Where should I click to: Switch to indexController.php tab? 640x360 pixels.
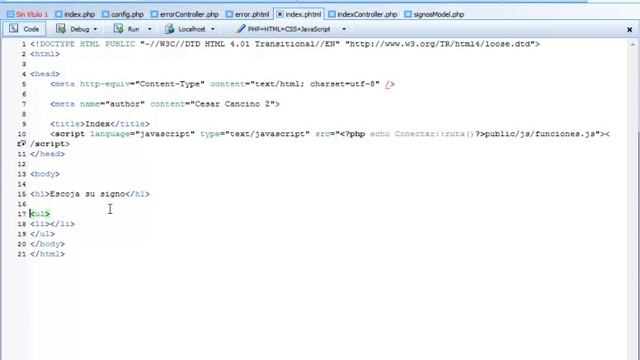(x=362, y=14)
